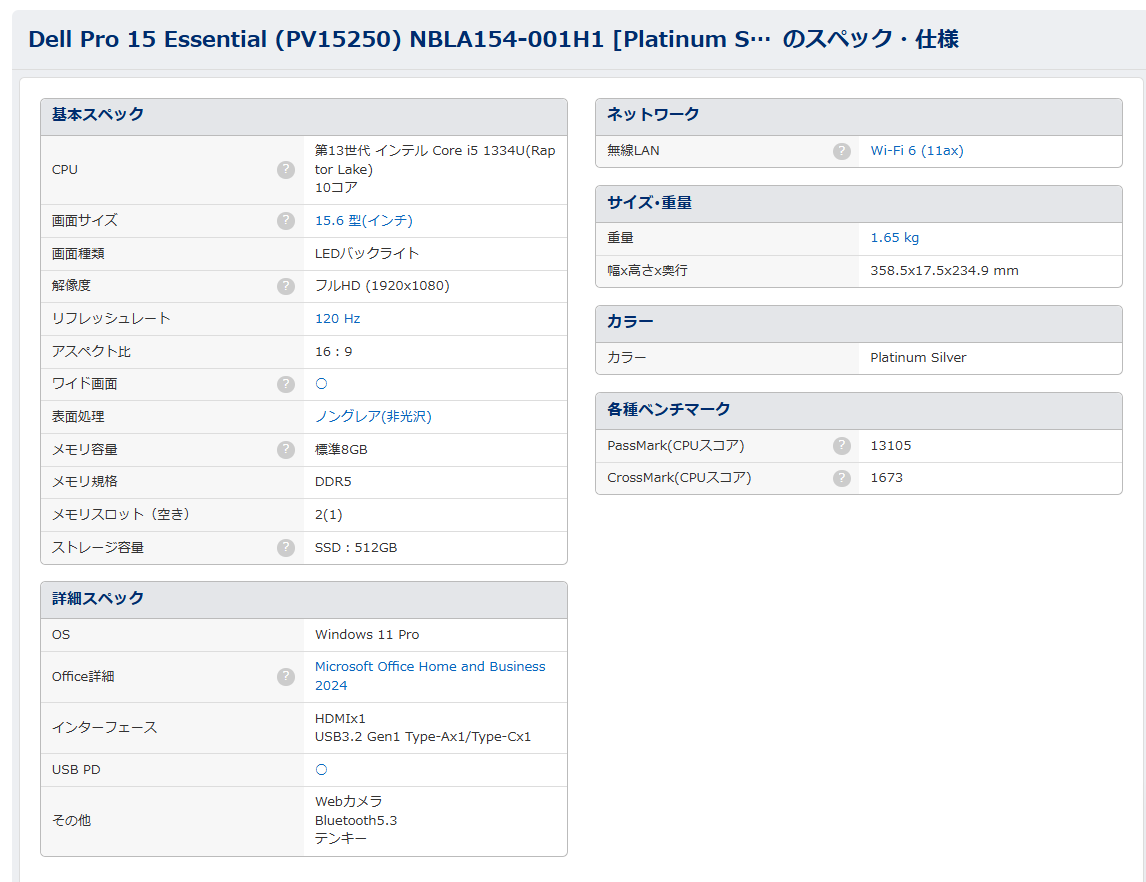Image resolution: width=1146 pixels, height=882 pixels.
Task: Select the PassMark score 13105
Action: (x=891, y=446)
